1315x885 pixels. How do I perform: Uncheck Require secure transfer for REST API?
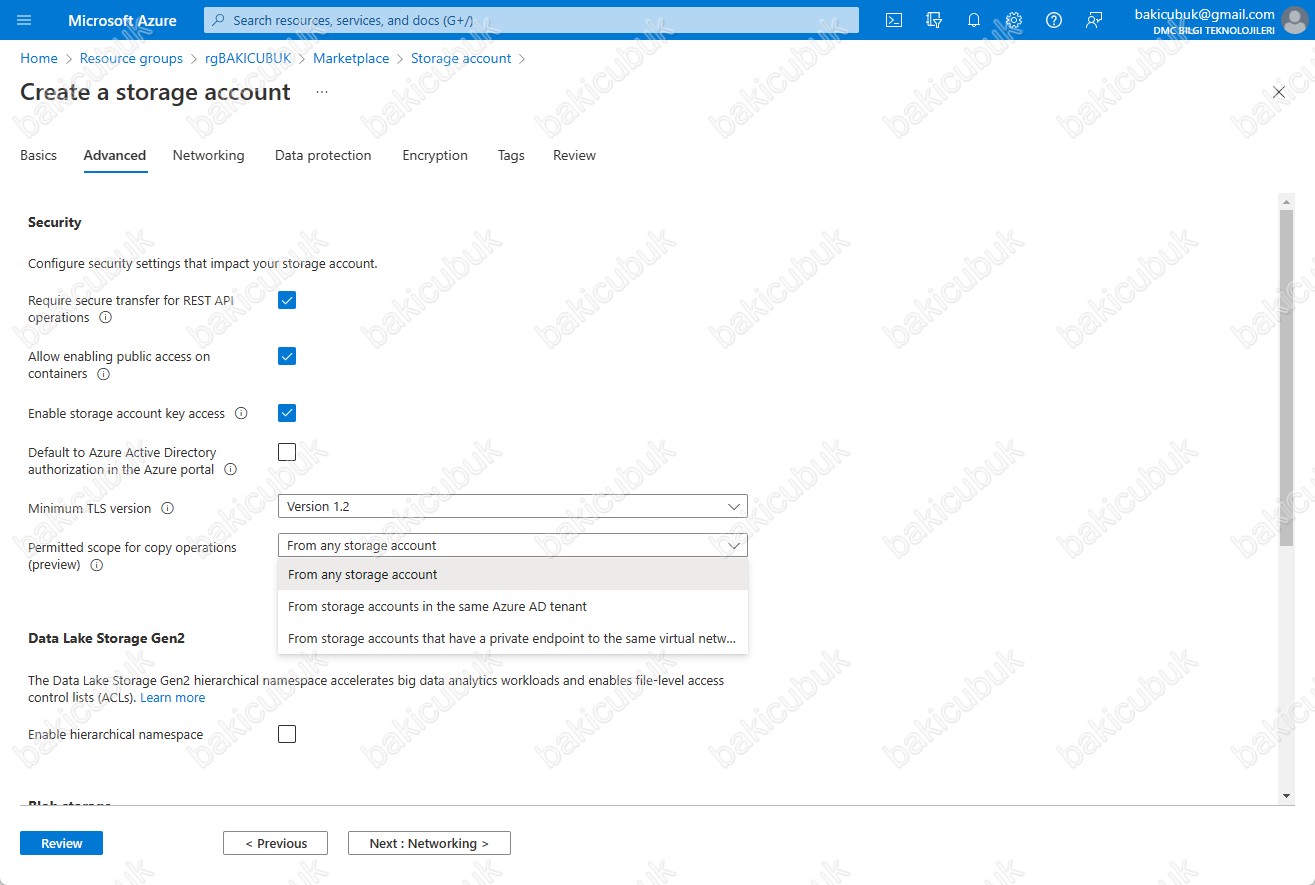(x=287, y=300)
